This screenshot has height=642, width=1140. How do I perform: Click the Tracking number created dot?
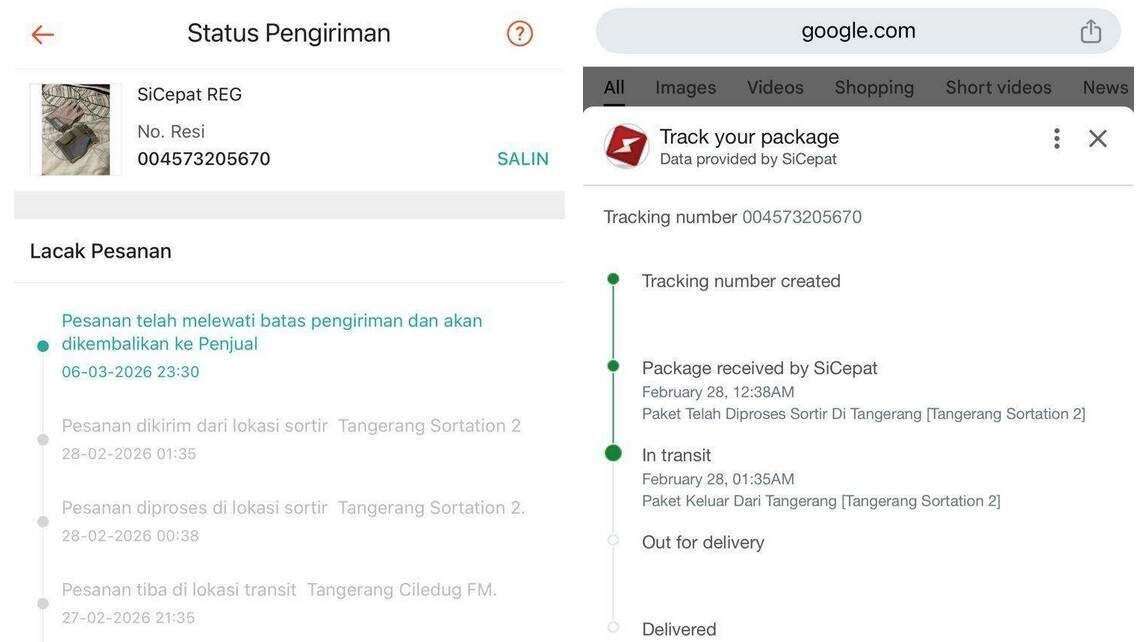[x=614, y=278]
